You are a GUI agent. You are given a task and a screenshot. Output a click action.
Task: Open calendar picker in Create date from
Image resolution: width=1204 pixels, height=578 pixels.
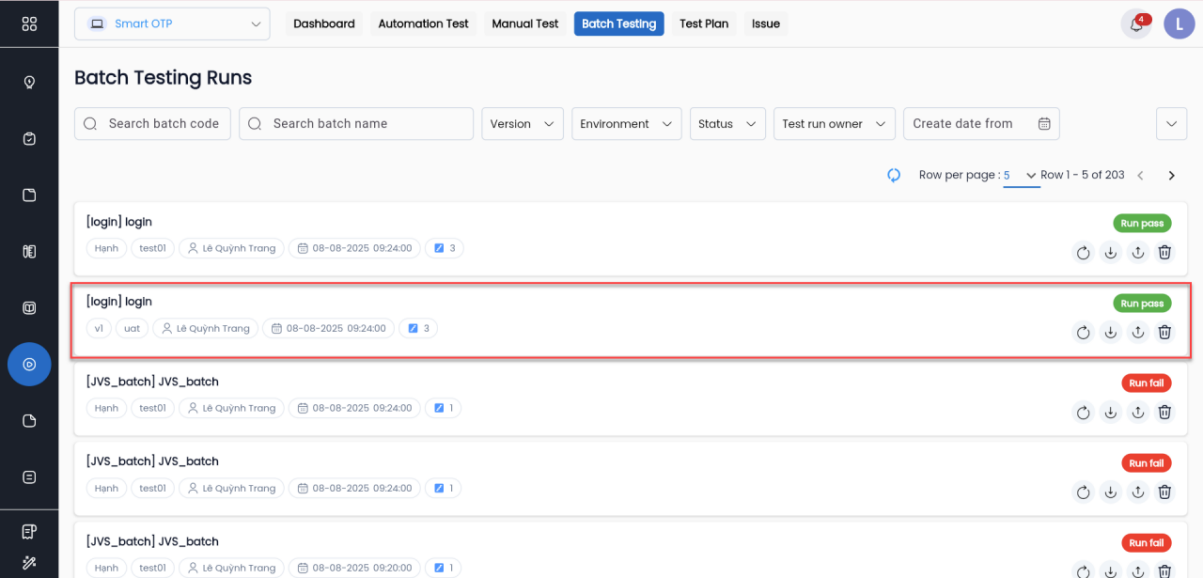tap(1044, 124)
